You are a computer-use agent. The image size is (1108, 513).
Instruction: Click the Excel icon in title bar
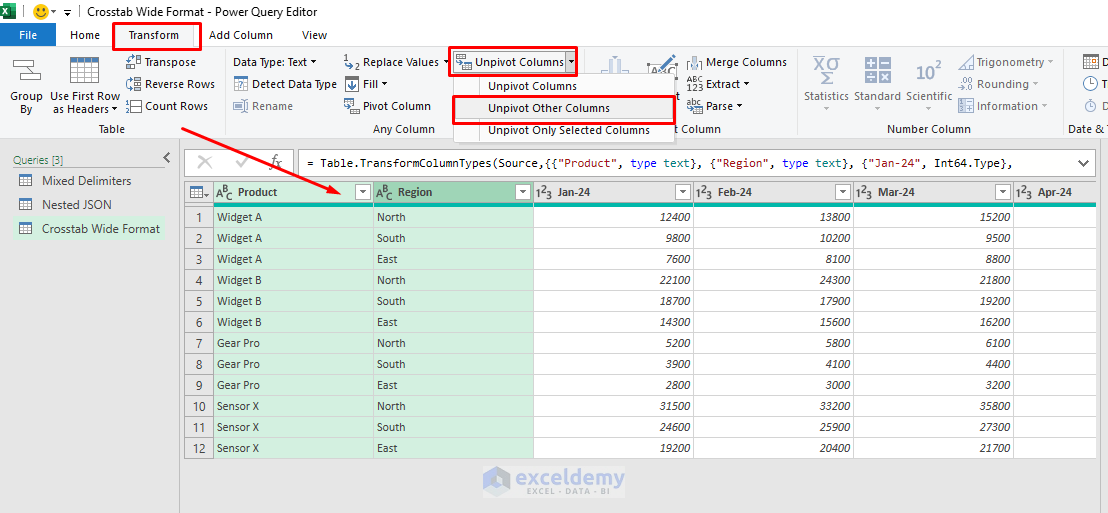point(6,11)
